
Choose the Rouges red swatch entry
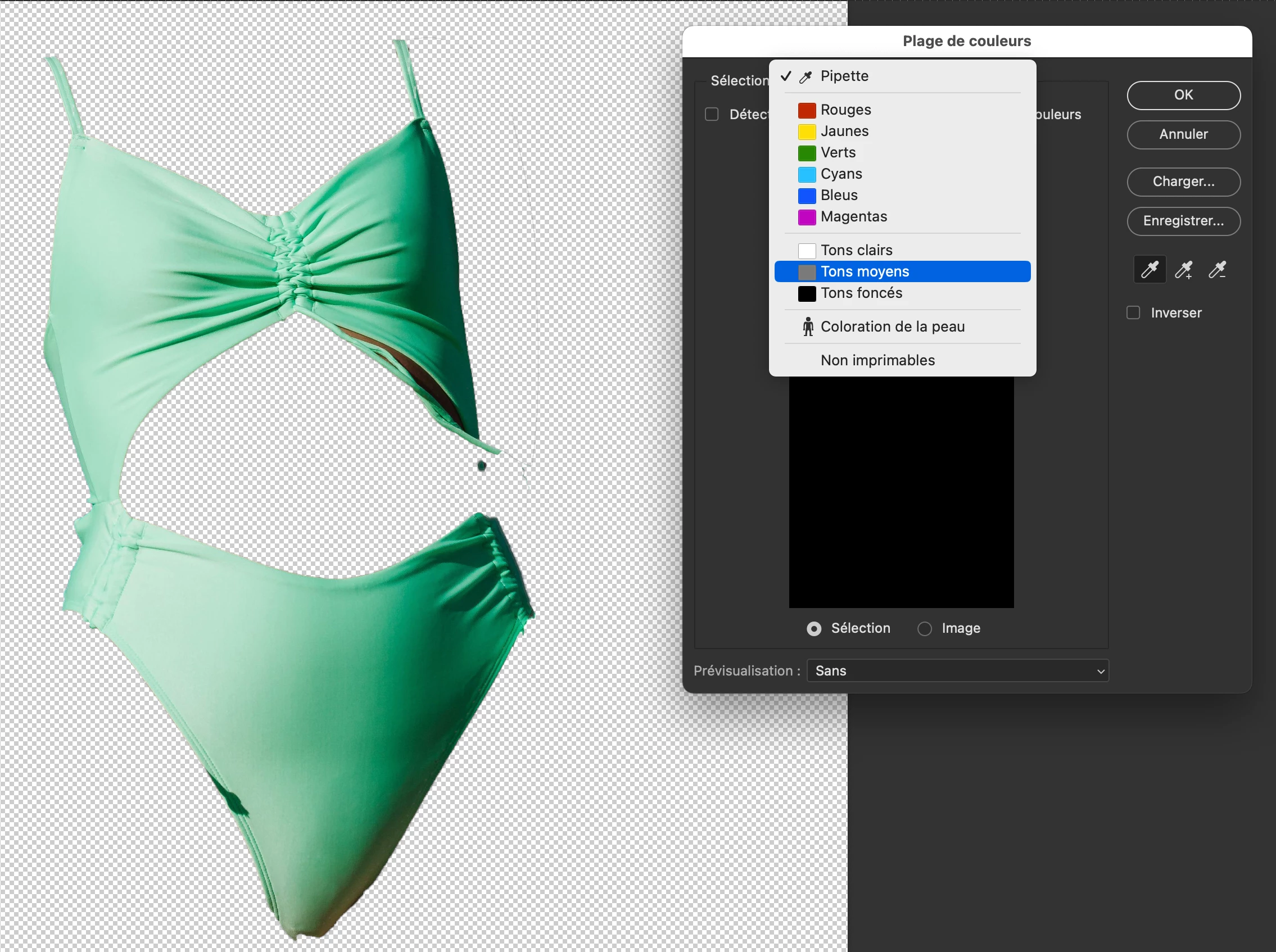[x=845, y=110]
